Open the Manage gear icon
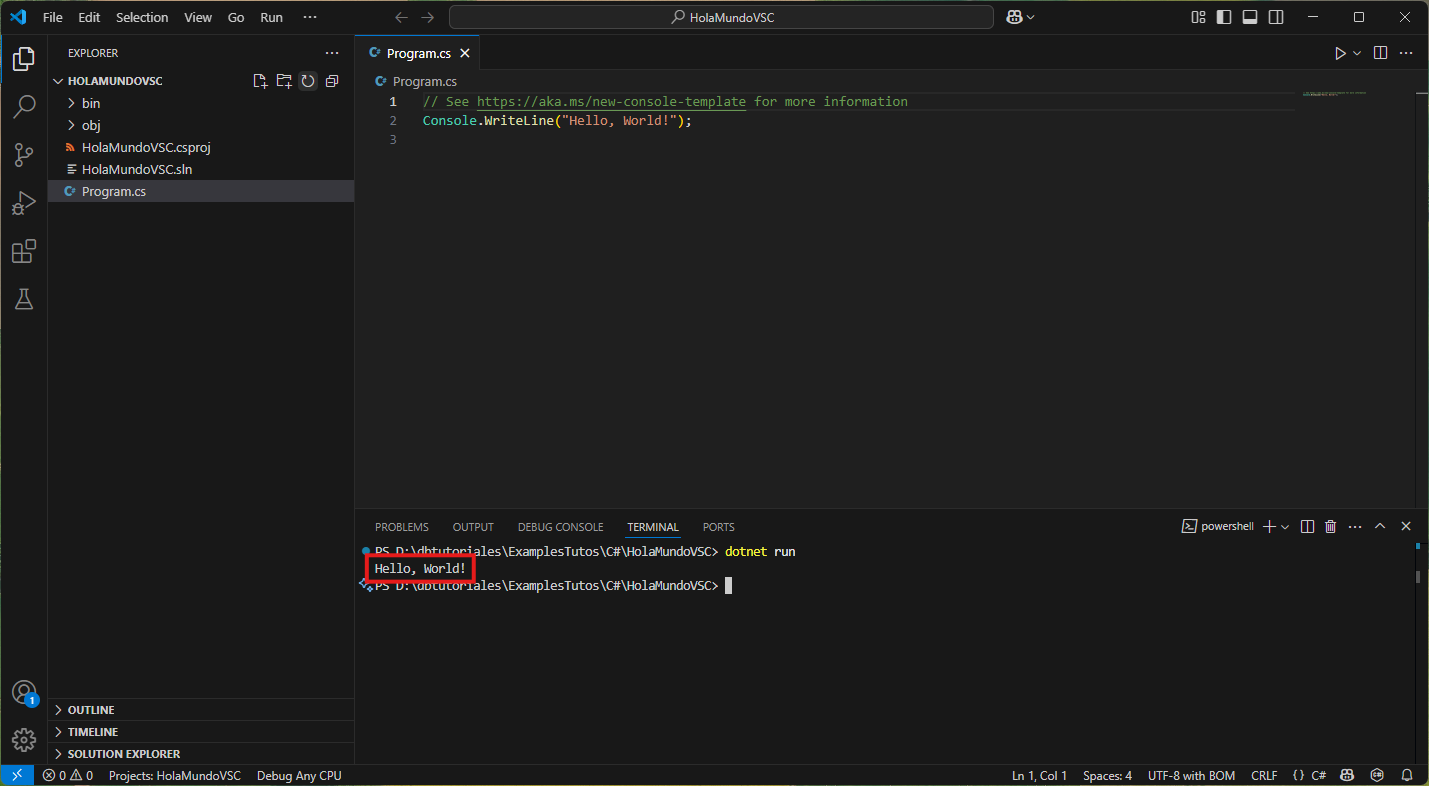Image resolution: width=1429 pixels, height=786 pixels. pyautogui.click(x=24, y=740)
